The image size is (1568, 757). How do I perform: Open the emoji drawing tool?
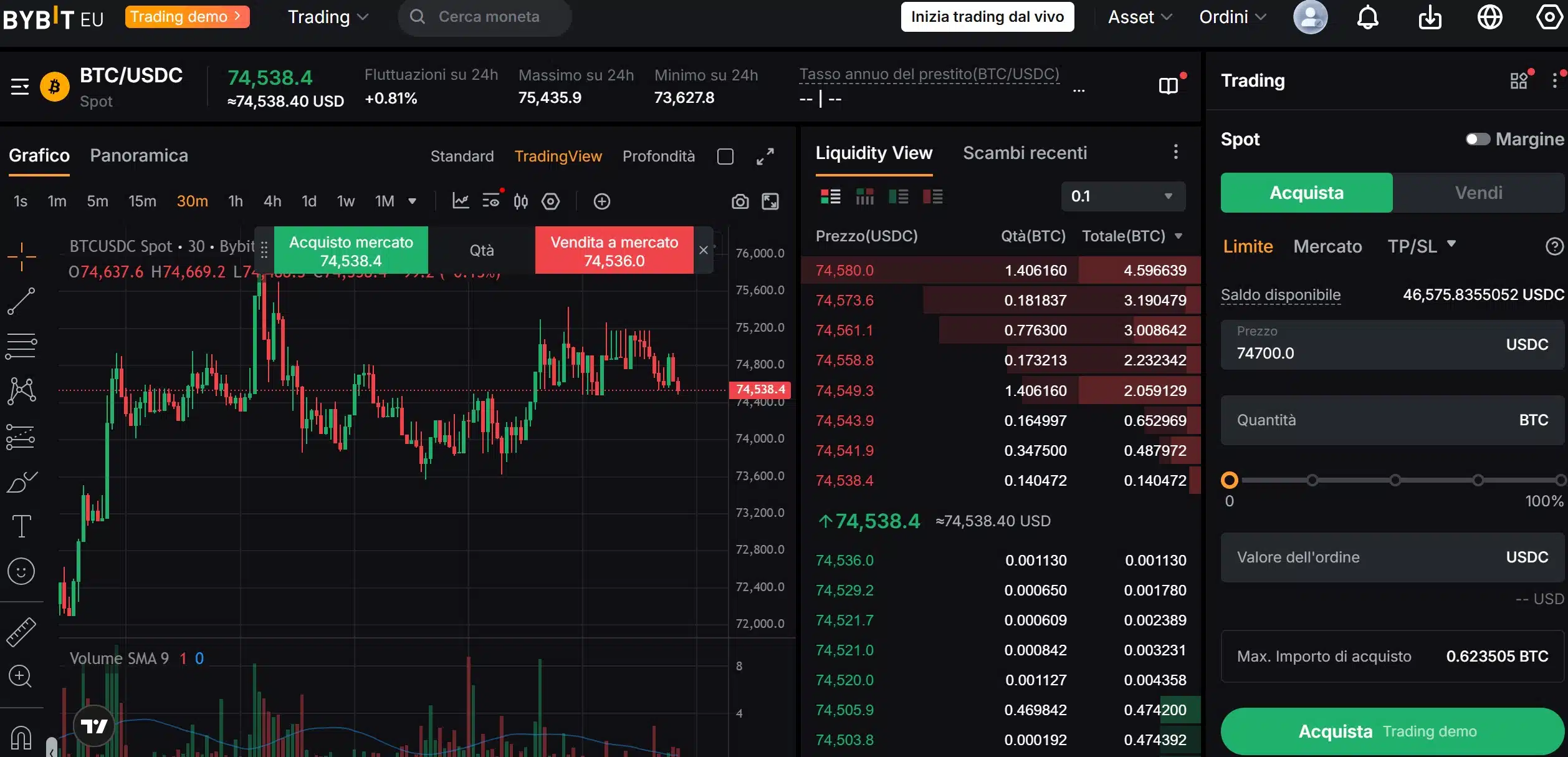[x=22, y=571]
